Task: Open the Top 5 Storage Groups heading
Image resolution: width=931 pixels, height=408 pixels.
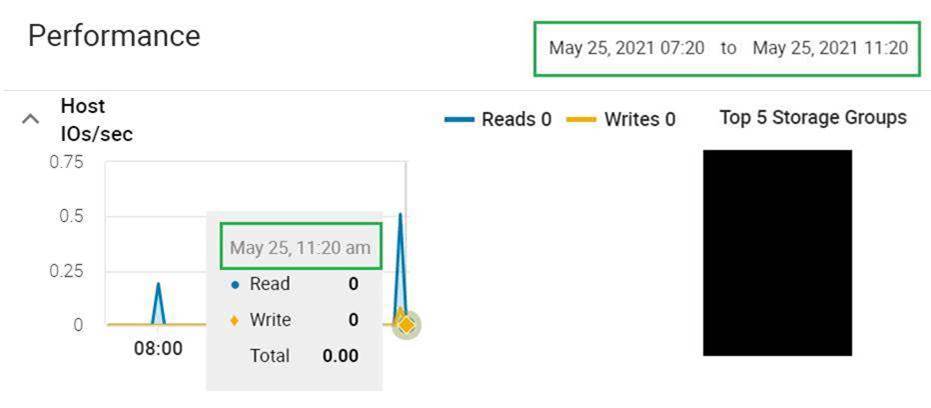Action: click(812, 118)
